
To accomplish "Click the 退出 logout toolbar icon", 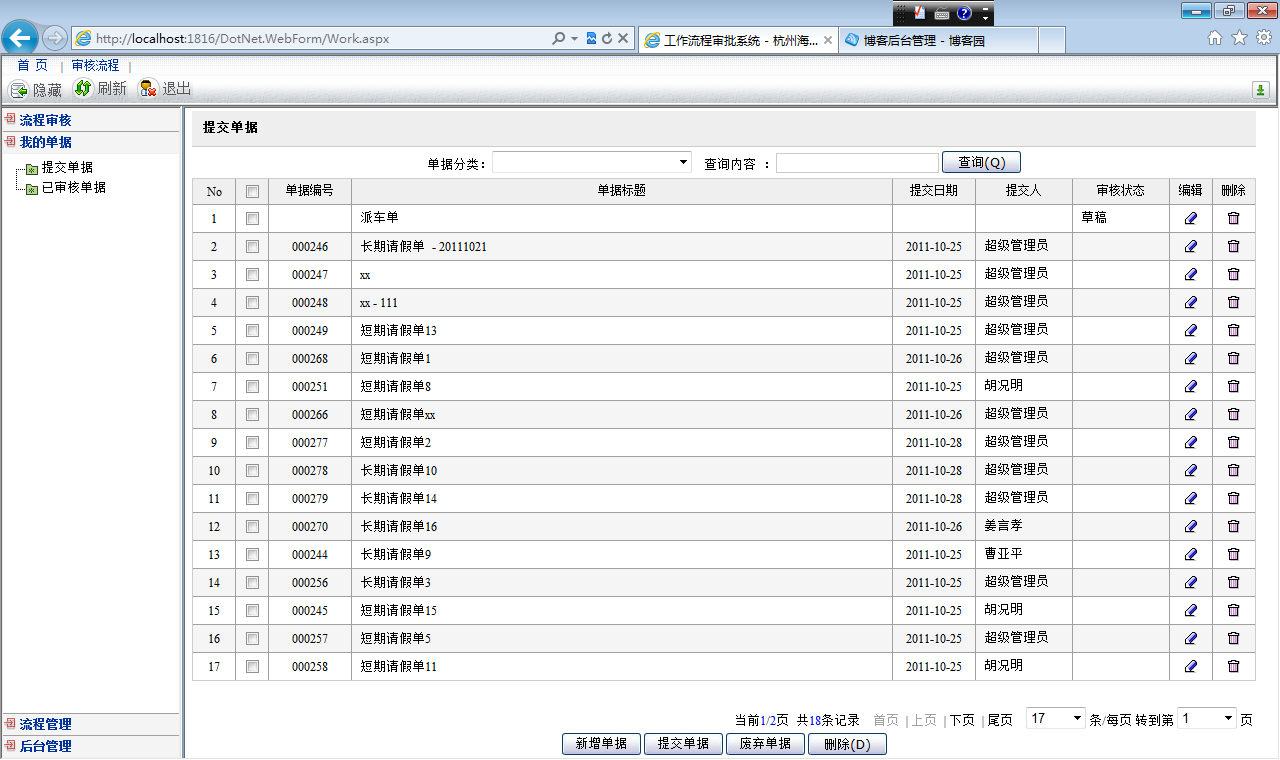I will (148, 88).
